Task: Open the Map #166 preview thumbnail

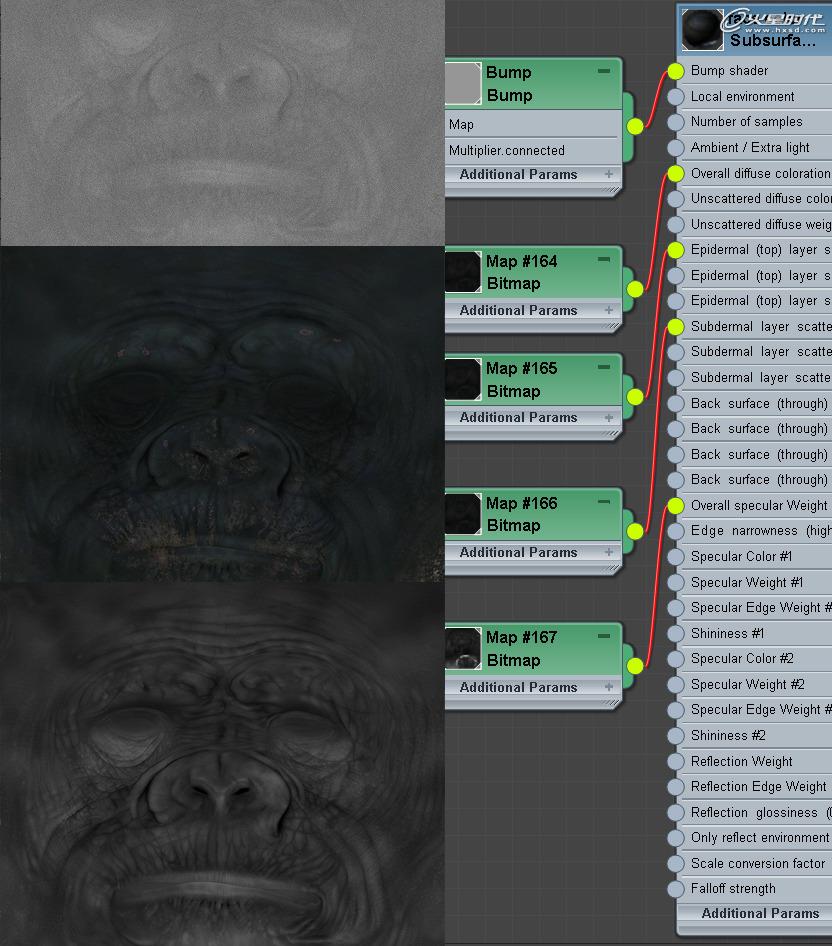Action: pos(463,514)
